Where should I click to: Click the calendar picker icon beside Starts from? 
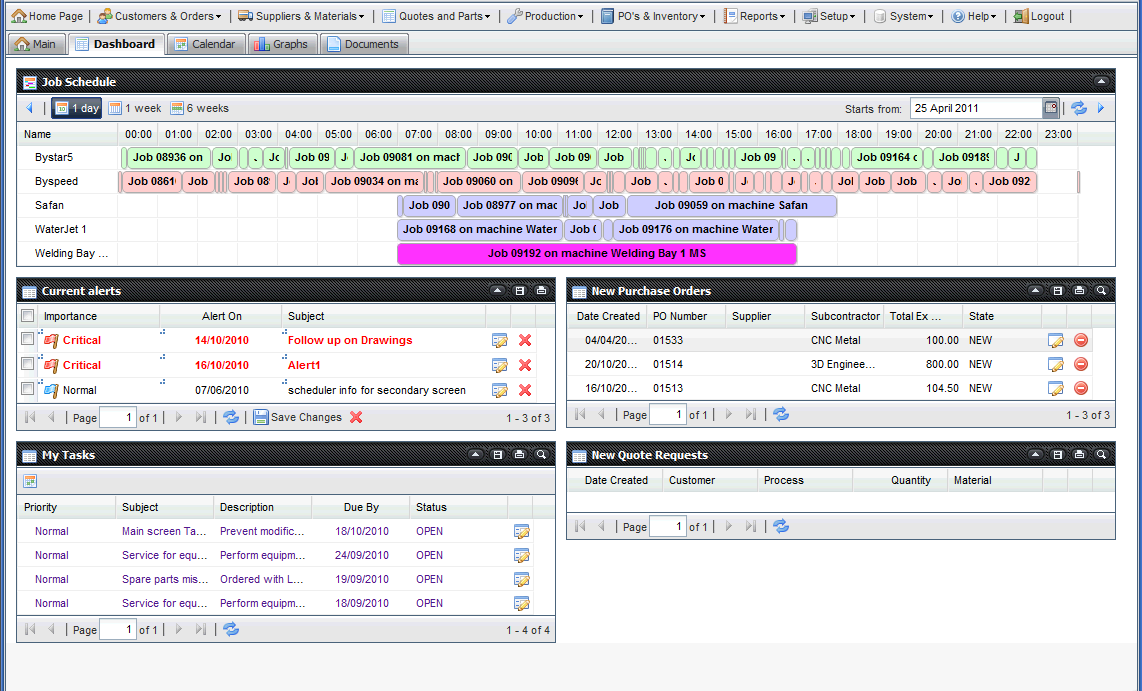point(1050,108)
